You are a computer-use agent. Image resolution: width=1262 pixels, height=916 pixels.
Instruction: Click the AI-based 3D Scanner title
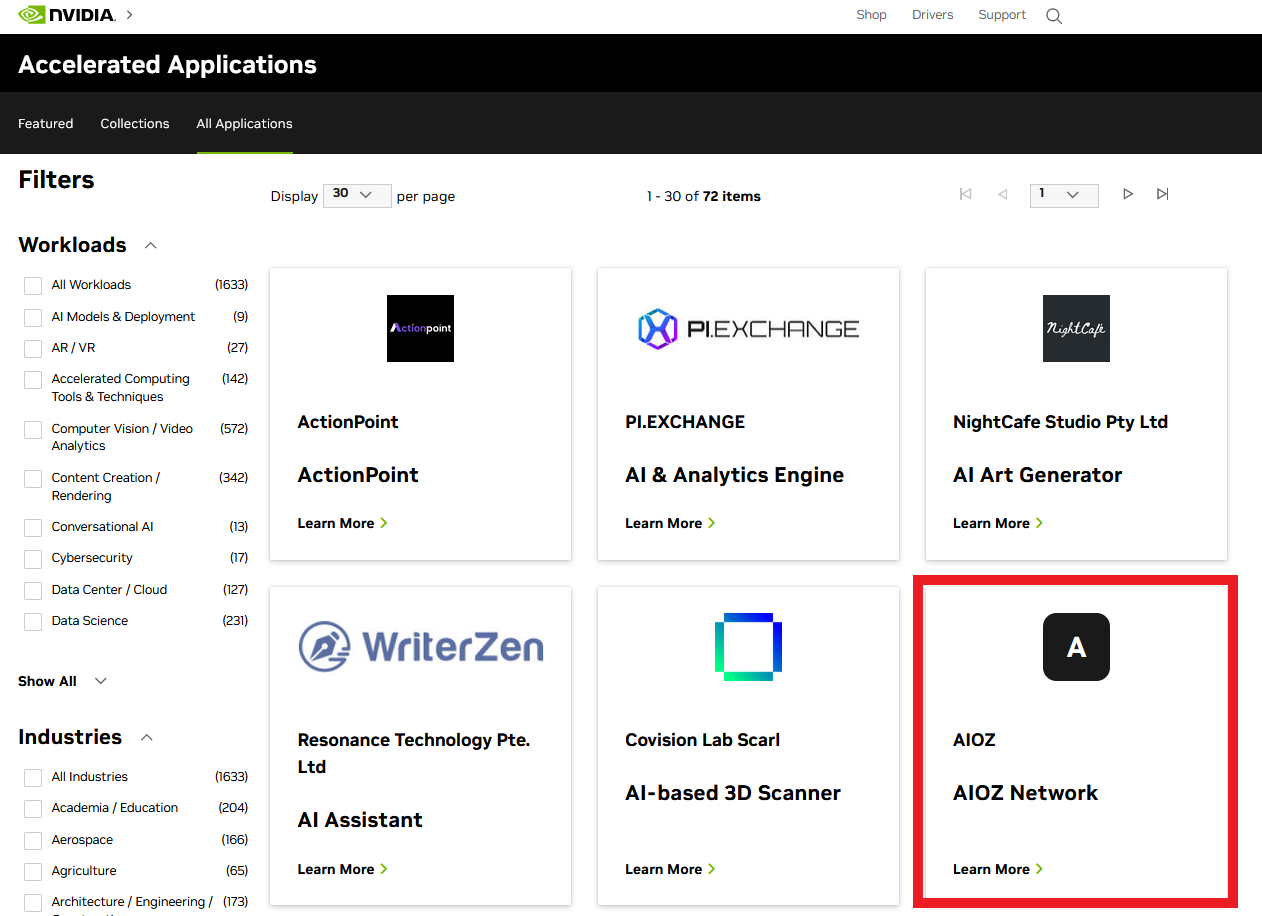point(733,793)
